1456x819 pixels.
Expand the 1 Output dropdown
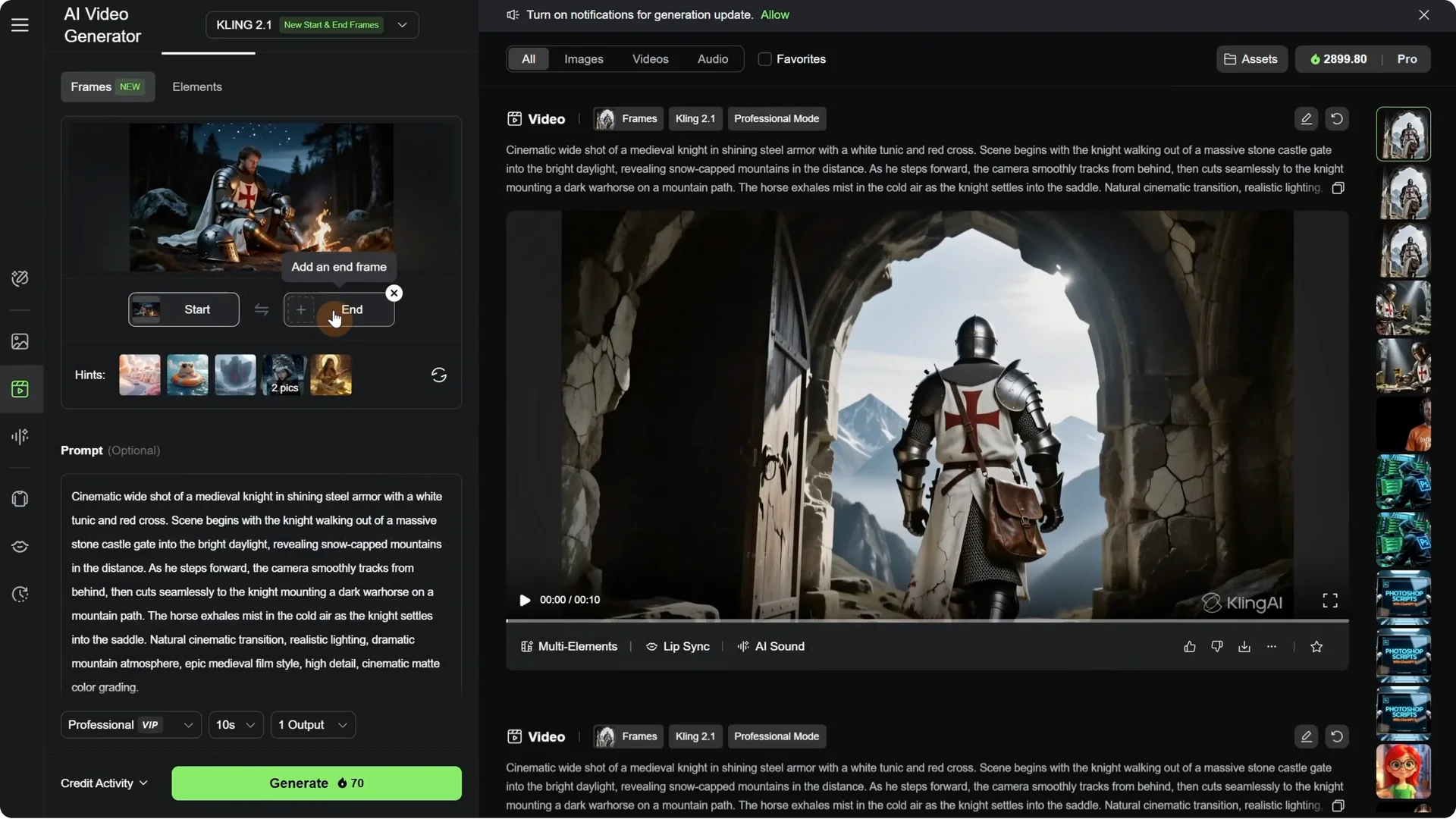312,724
